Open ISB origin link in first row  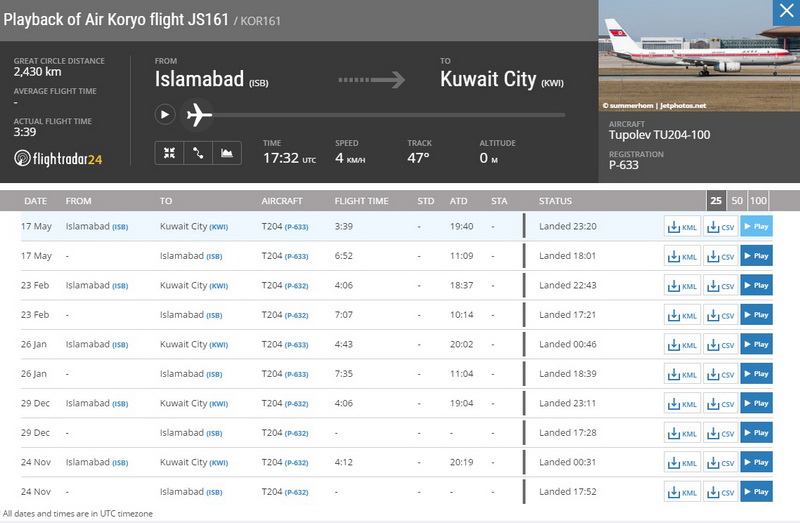(x=120, y=227)
